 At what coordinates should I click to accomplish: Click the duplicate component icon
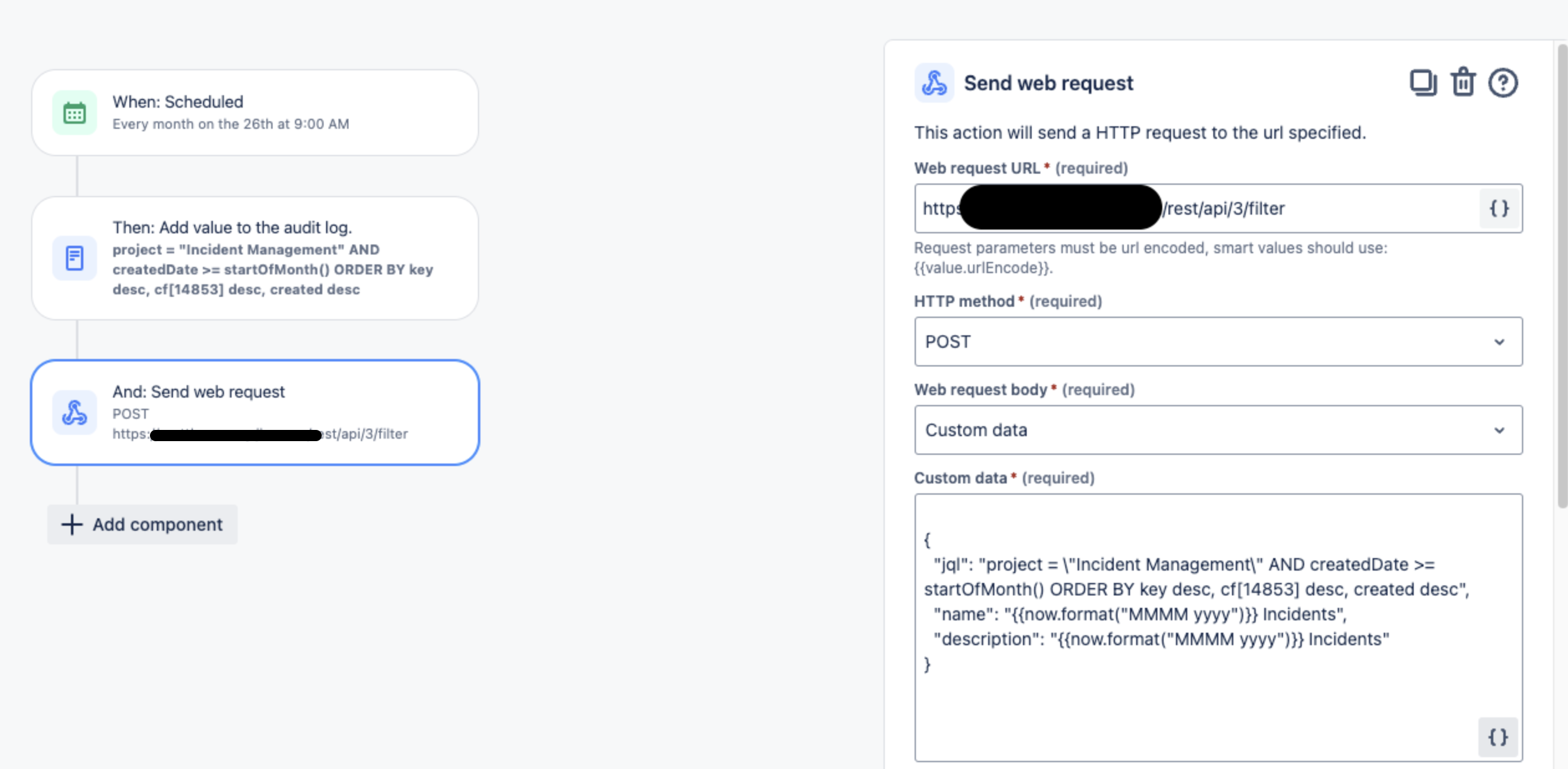1422,83
